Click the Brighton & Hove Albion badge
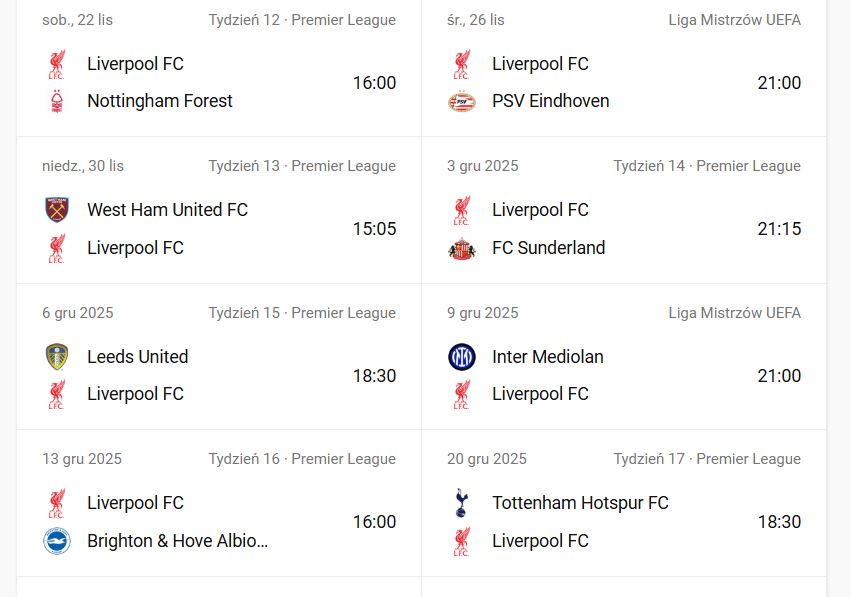 [x=57, y=541]
